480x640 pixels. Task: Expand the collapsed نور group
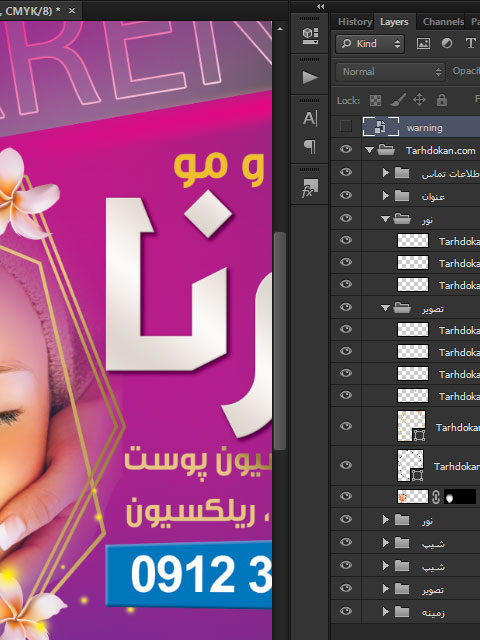click(386, 519)
